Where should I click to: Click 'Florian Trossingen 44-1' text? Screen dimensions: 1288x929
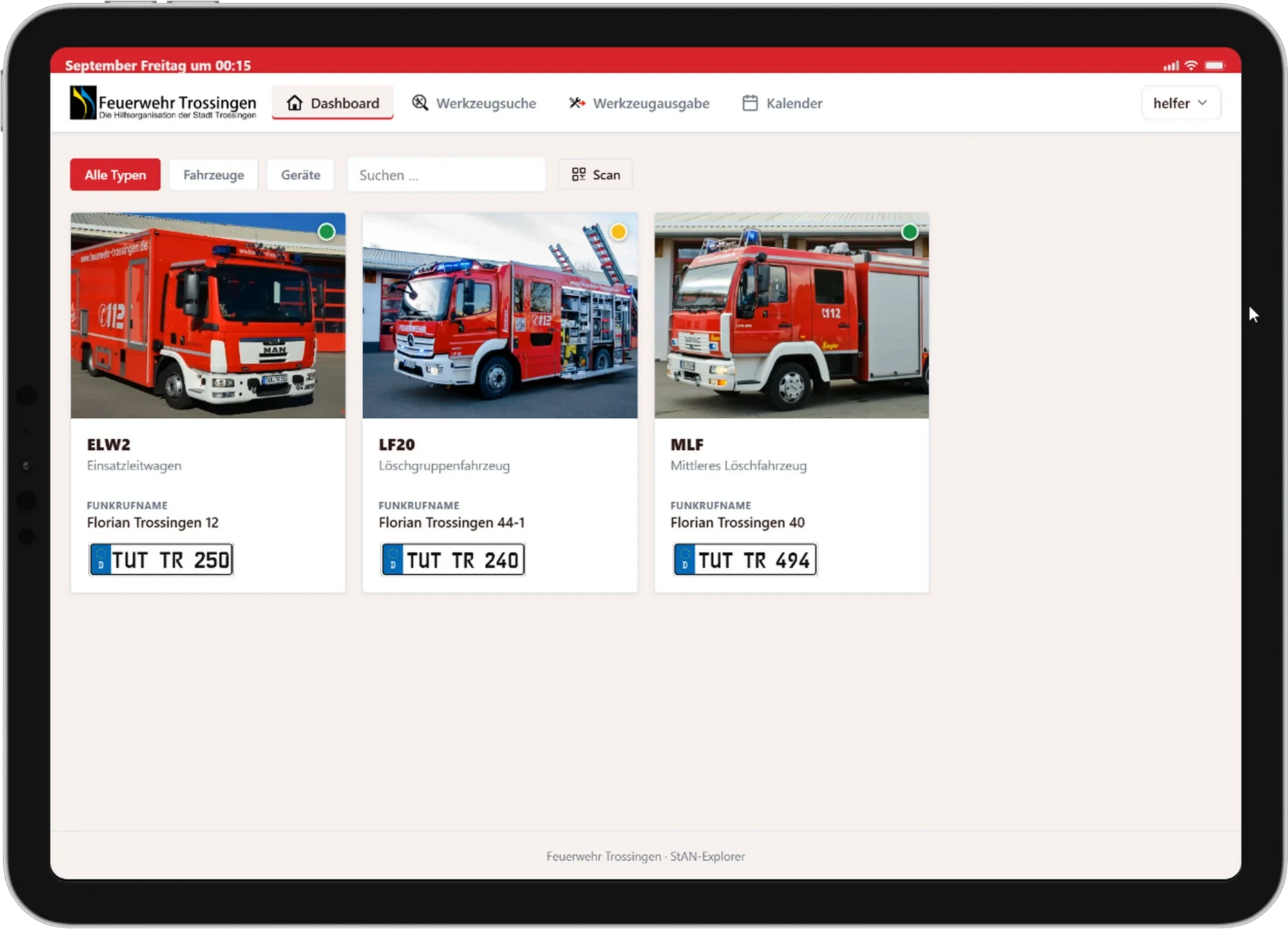click(x=451, y=523)
